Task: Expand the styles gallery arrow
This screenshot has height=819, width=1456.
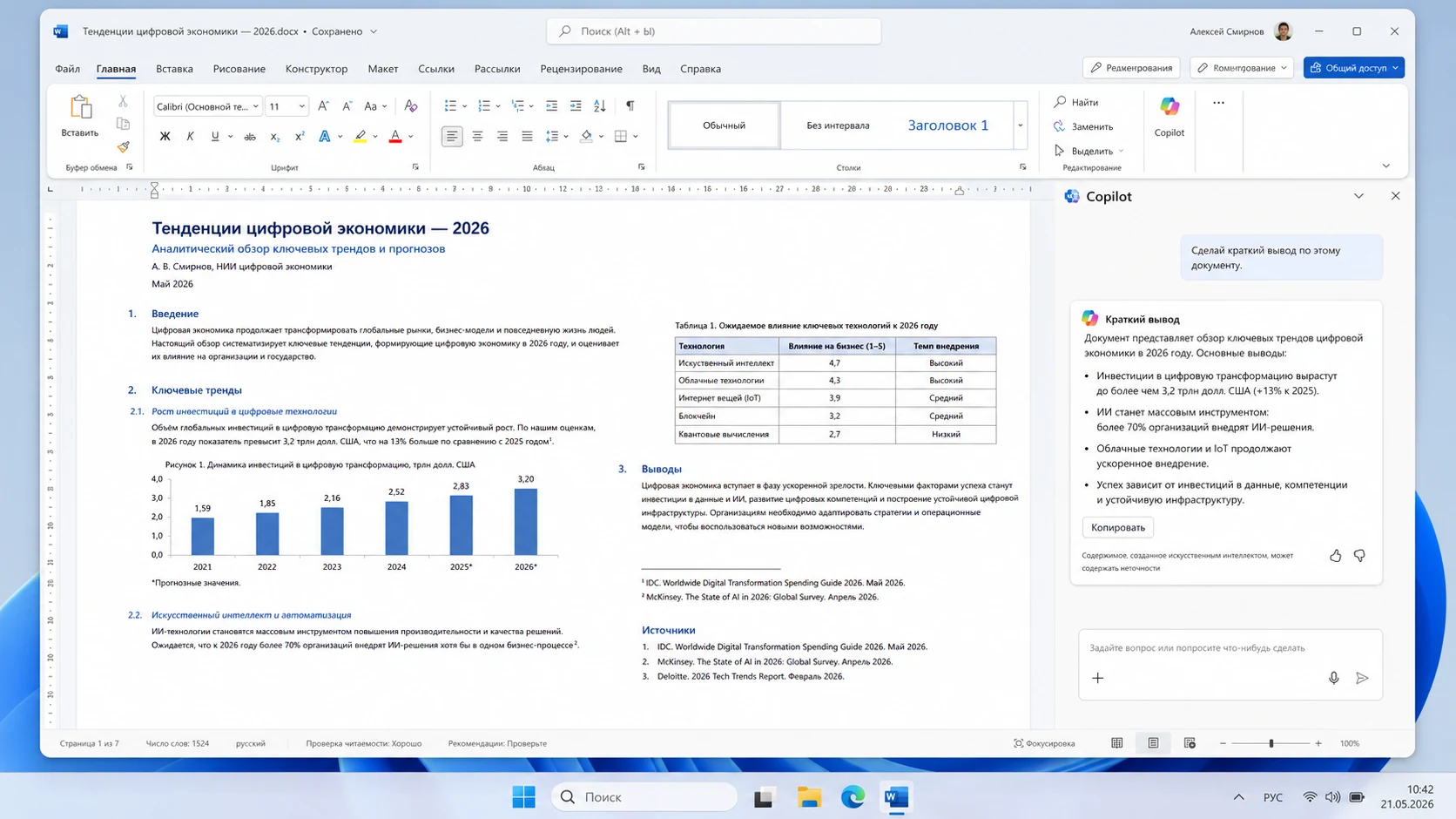Action: [x=1020, y=125]
